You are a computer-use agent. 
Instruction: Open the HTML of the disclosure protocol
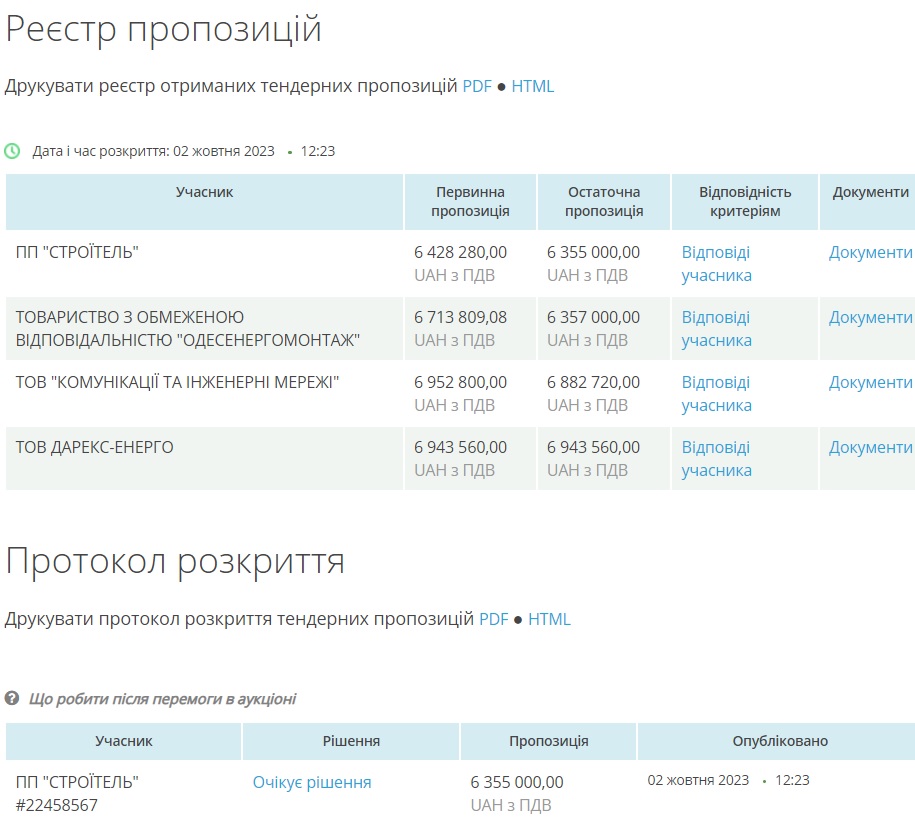click(x=549, y=619)
